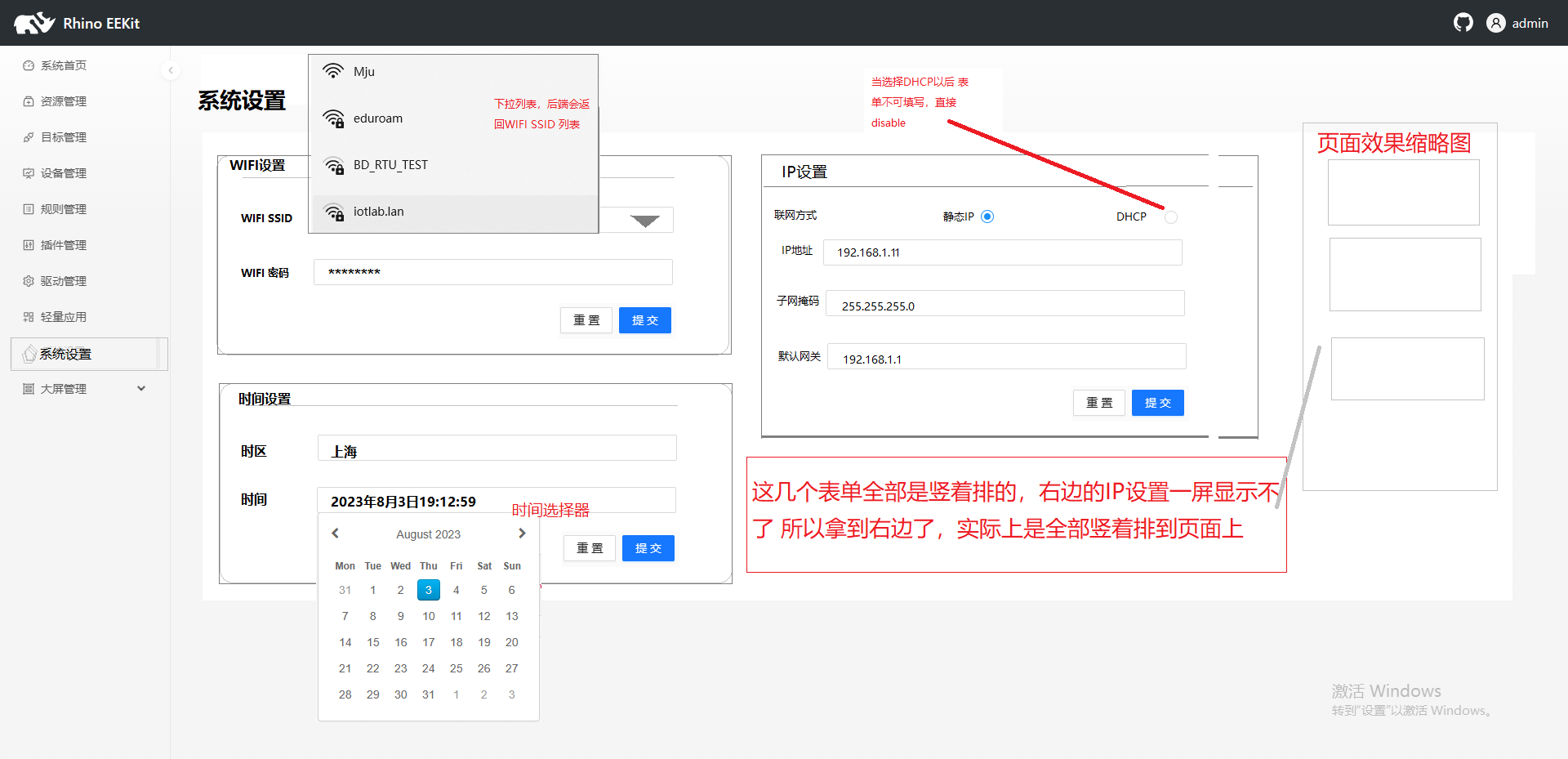
Task: Open 系统首页 from the sidebar
Action: pyautogui.click(x=63, y=65)
